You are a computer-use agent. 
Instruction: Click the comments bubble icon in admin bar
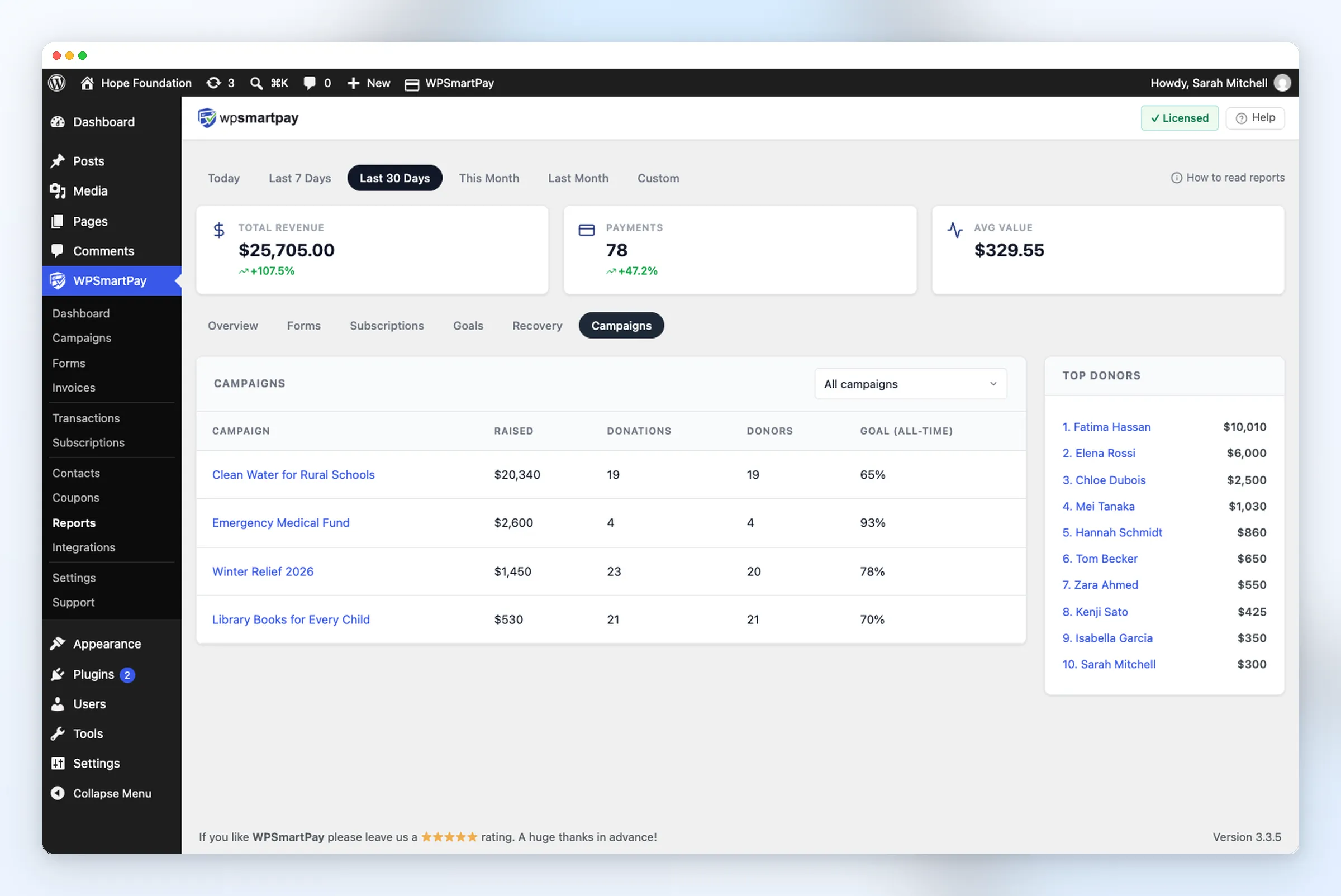[309, 83]
